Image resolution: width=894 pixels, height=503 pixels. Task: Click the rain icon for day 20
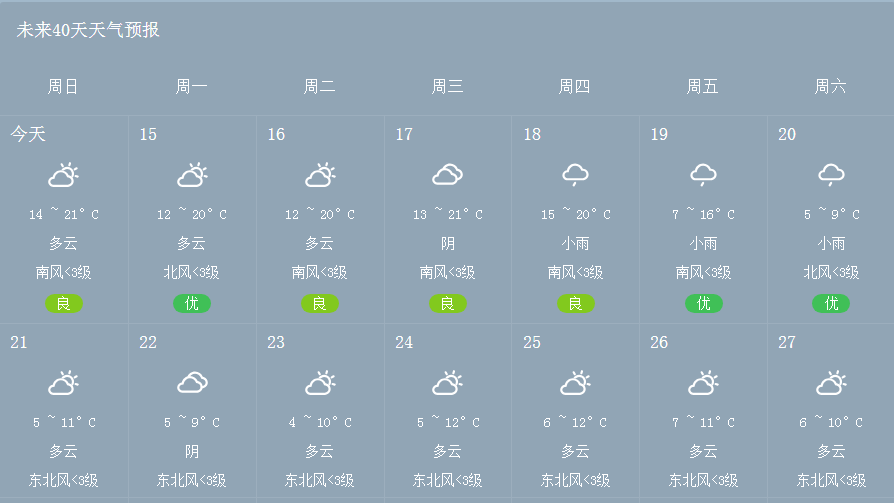(x=831, y=176)
